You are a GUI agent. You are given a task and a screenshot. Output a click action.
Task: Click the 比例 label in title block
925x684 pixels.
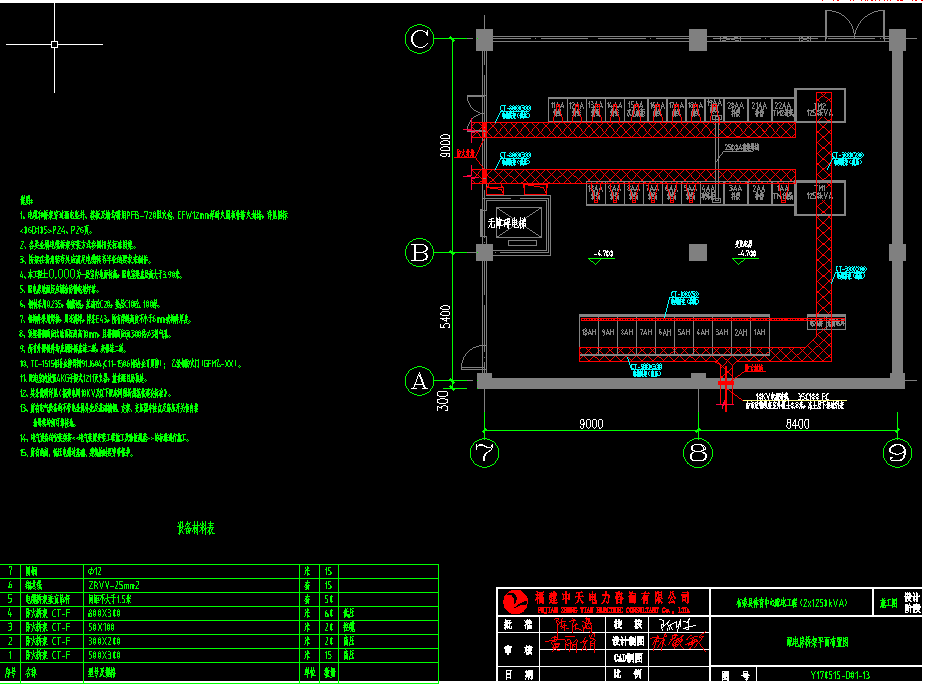point(627,674)
